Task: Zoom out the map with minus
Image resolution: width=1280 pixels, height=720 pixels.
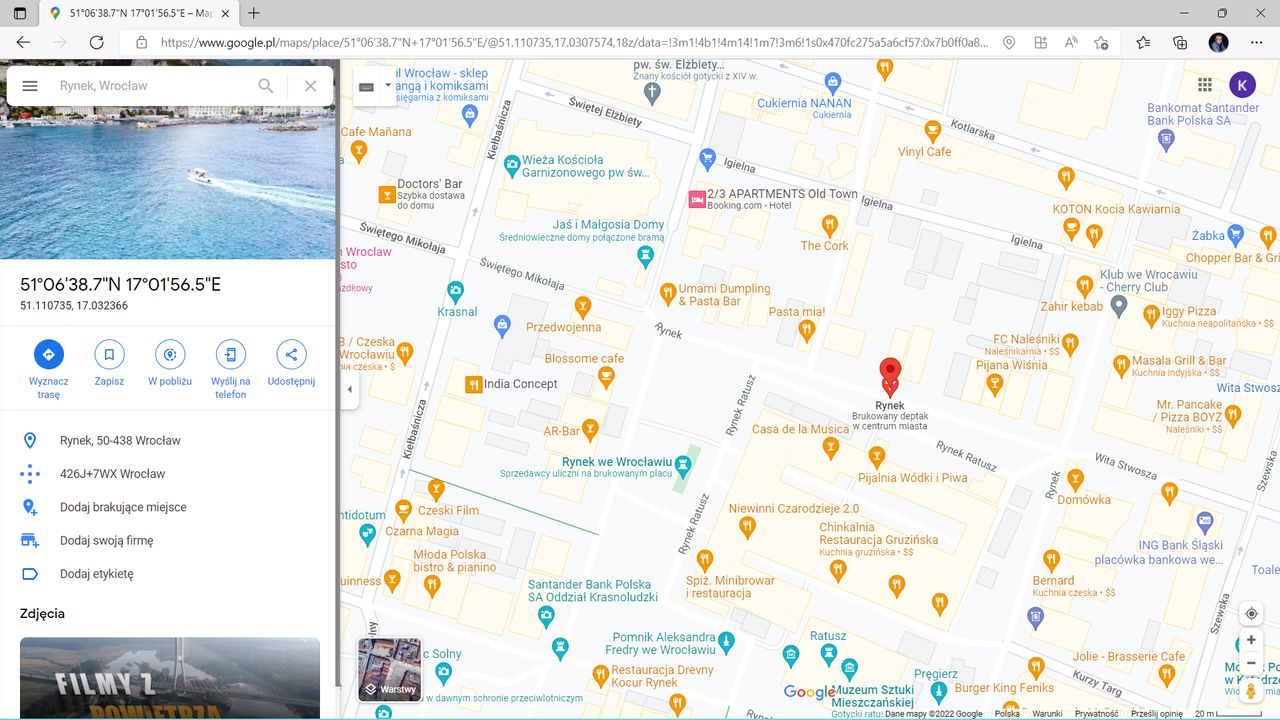Action: (x=1251, y=663)
